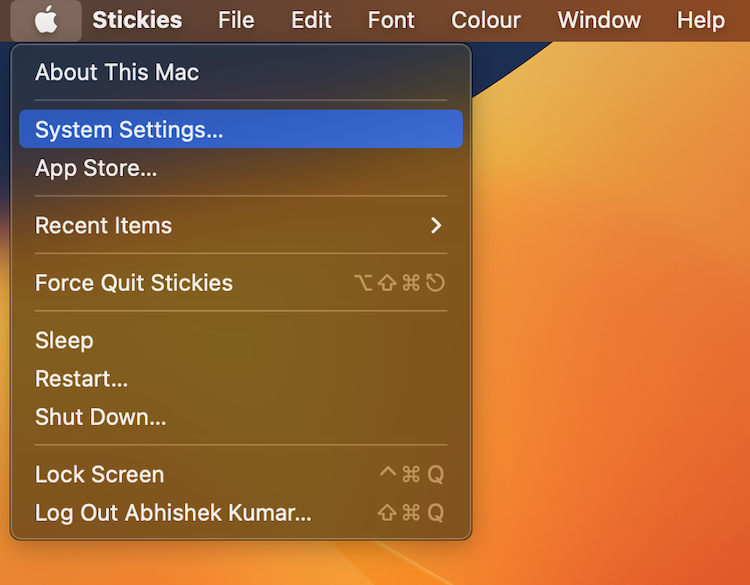Click the Recent Items chevron arrow
This screenshot has height=585, width=750.
(x=436, y=225)
